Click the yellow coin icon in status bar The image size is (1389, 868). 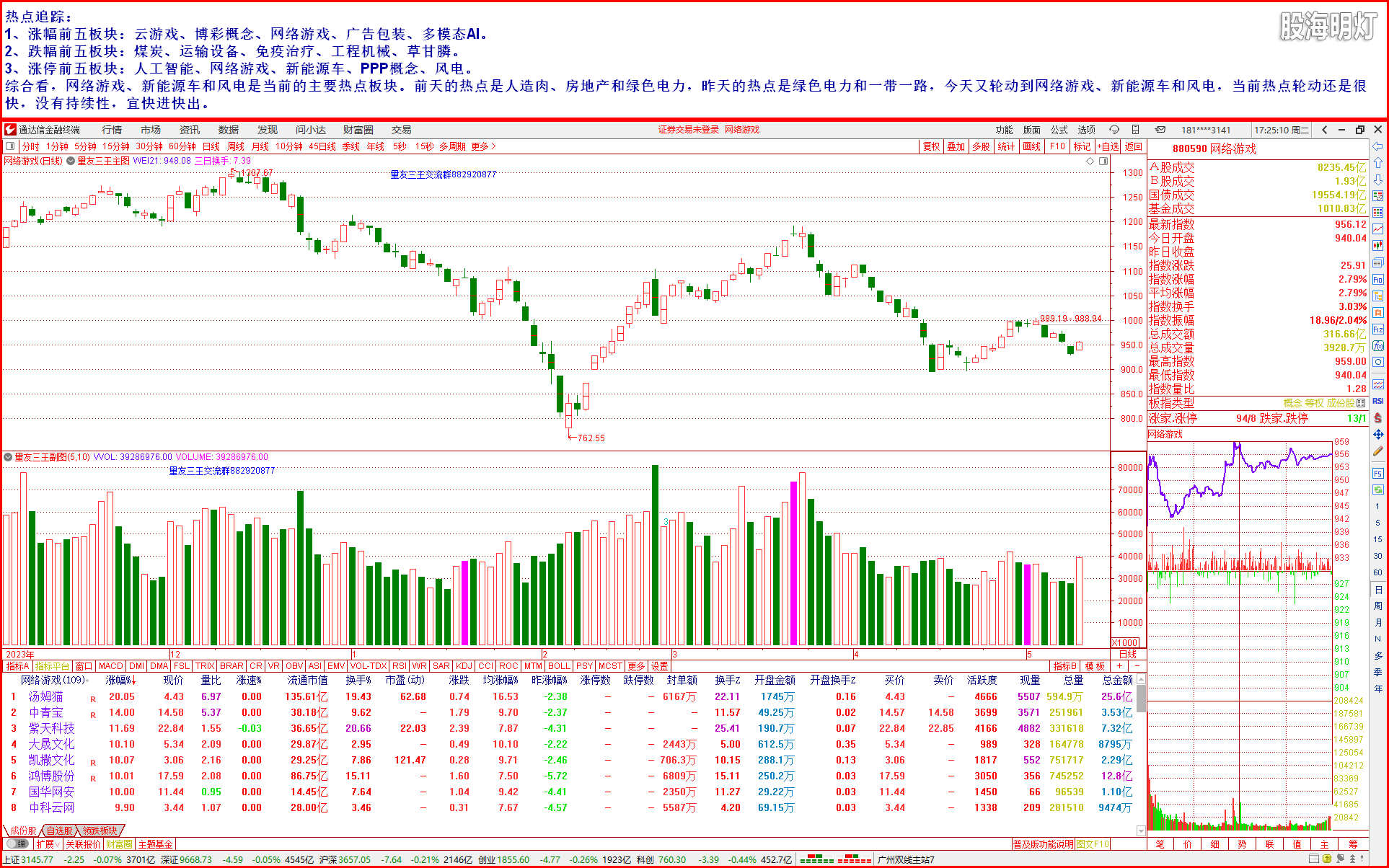(1327, 859)
